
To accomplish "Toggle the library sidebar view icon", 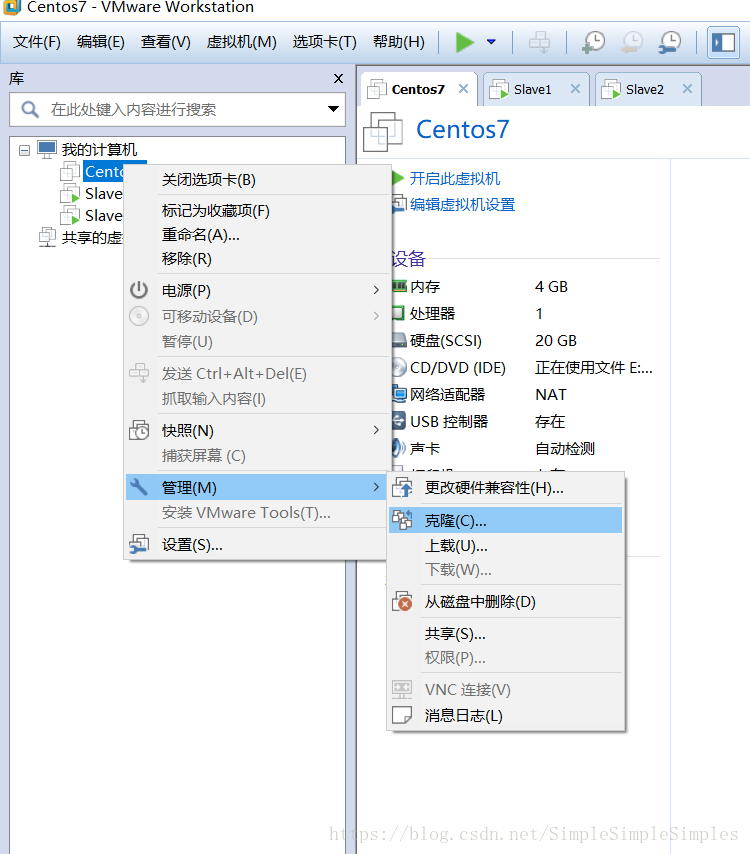I will [723, 42].
